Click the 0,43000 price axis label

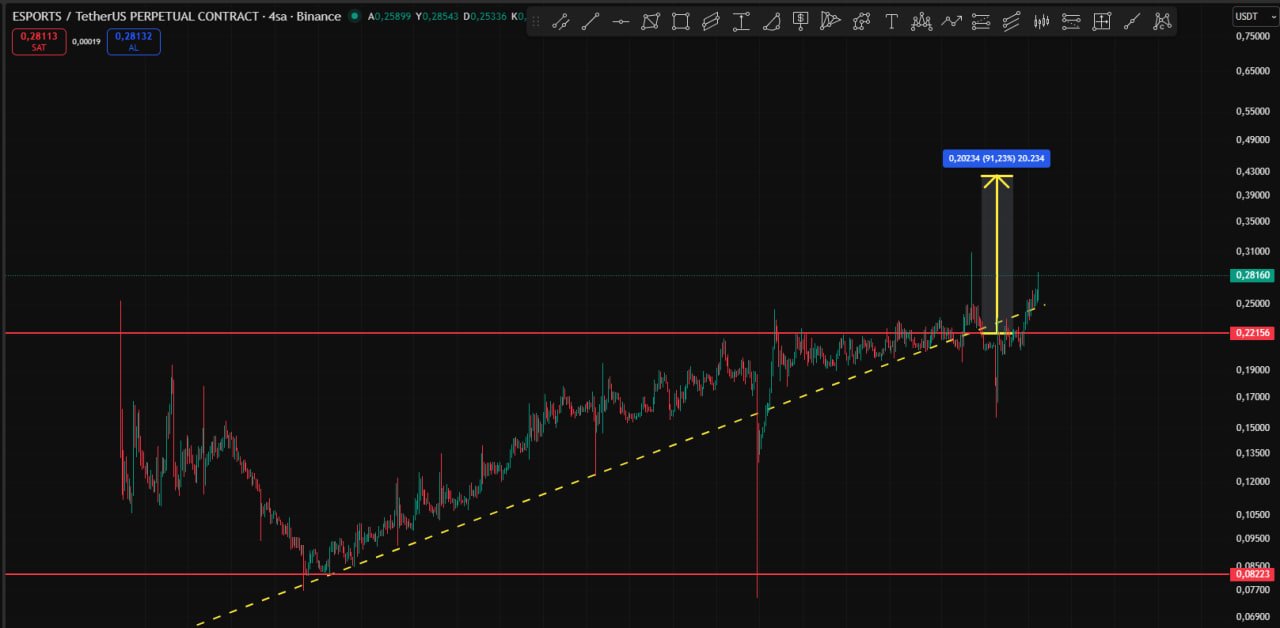point(1252,172)
